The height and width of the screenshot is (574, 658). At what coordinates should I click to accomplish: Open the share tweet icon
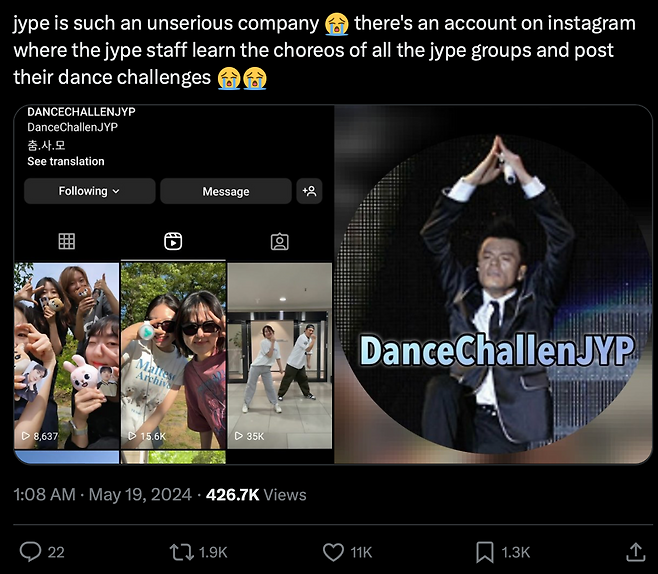(x=635, y=551)
